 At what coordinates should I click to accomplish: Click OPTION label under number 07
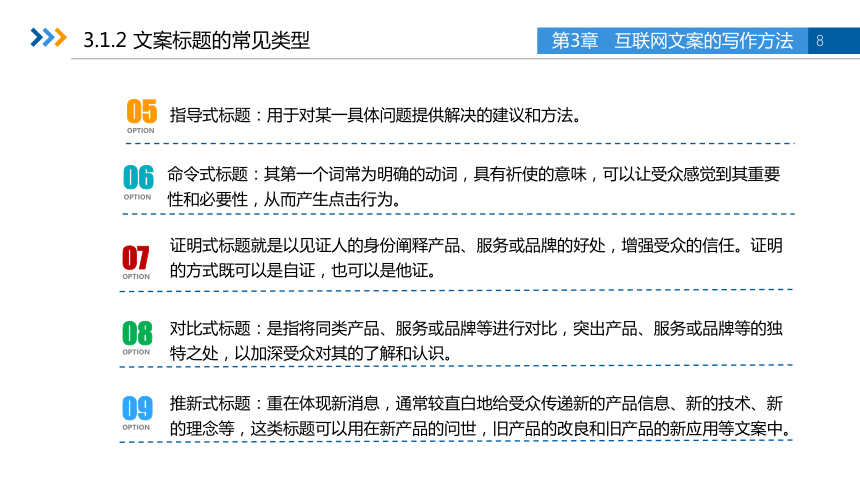[136, 277]
